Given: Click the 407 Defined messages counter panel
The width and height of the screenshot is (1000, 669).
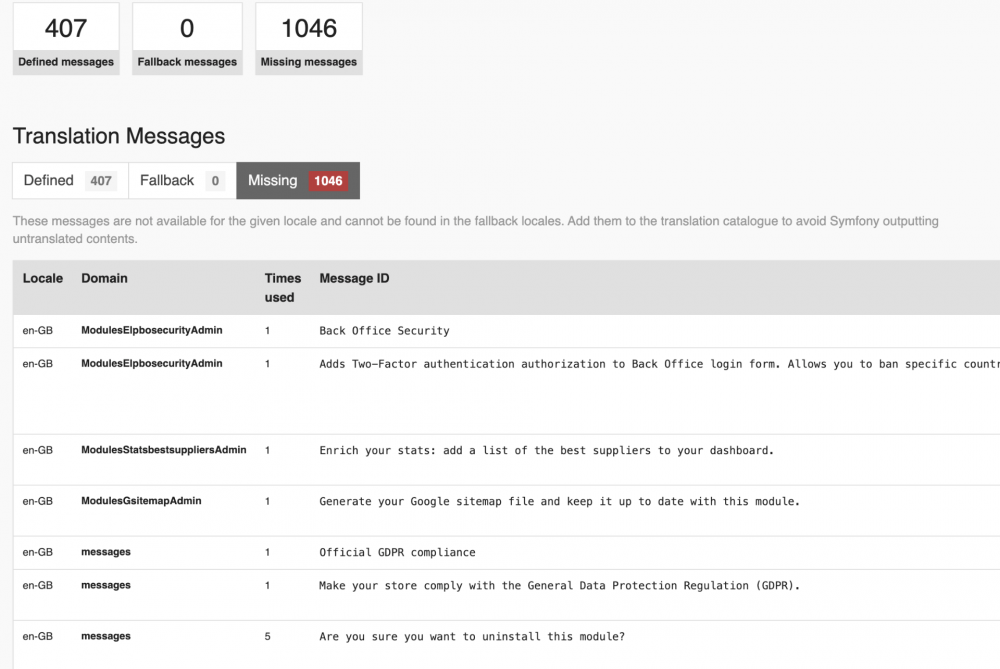Looking at the screenshot, I should click(66, 38).
